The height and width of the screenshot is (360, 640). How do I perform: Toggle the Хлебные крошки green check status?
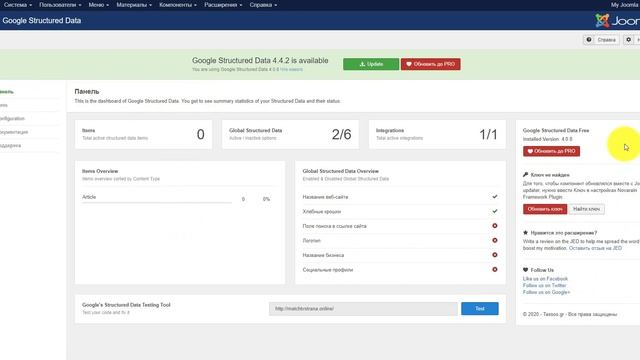495,211
